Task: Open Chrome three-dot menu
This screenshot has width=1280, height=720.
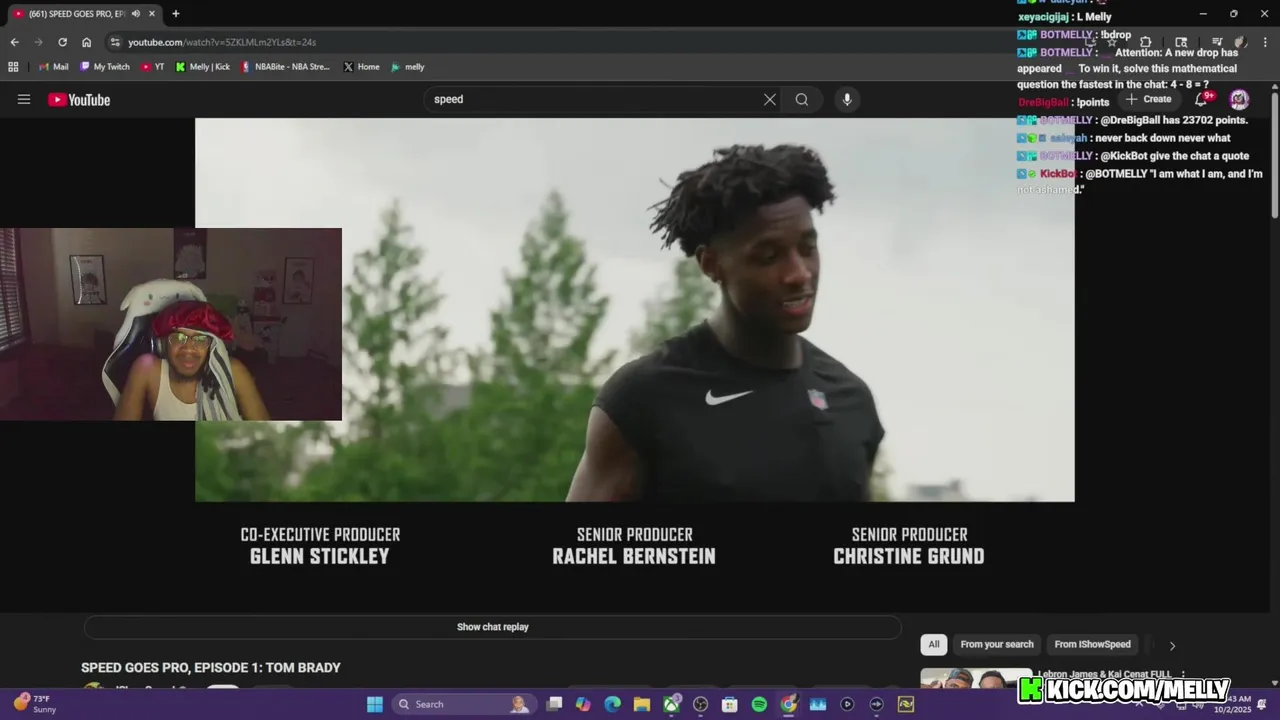Action: click(x=1265, y=42)
